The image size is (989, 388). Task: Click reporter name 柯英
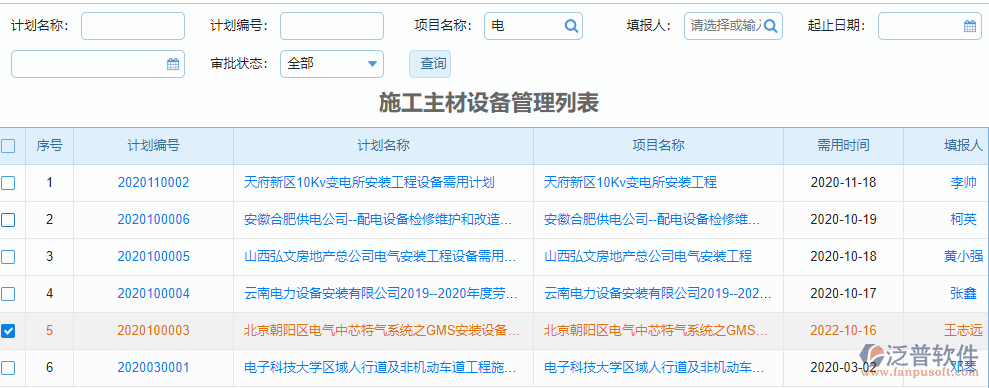(963, 220)
